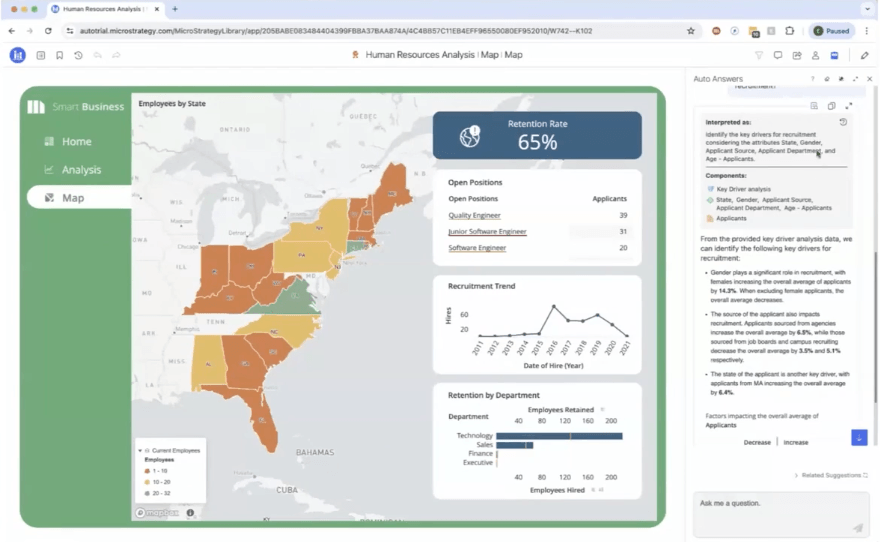
Task: Click the blue scroll-down arrow button
Action: pos(858,437)
